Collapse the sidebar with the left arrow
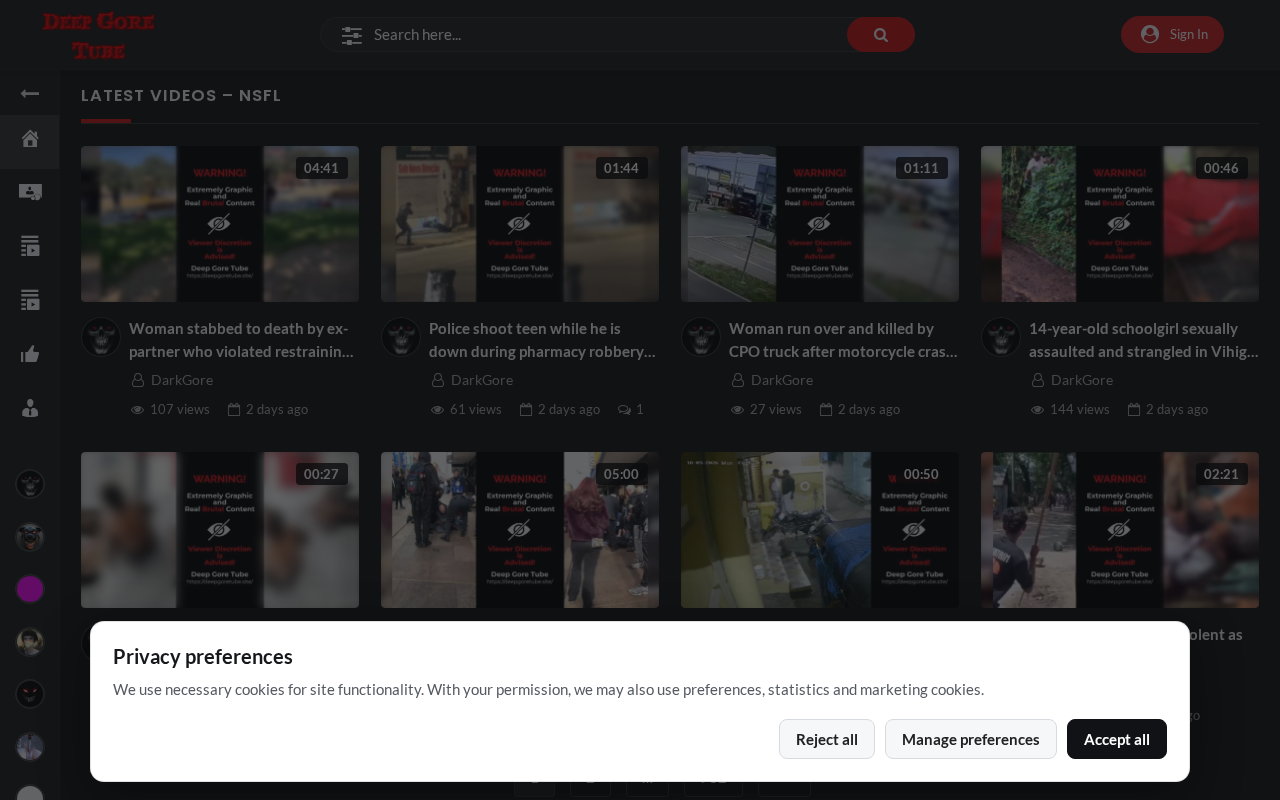 pos(30,94)
